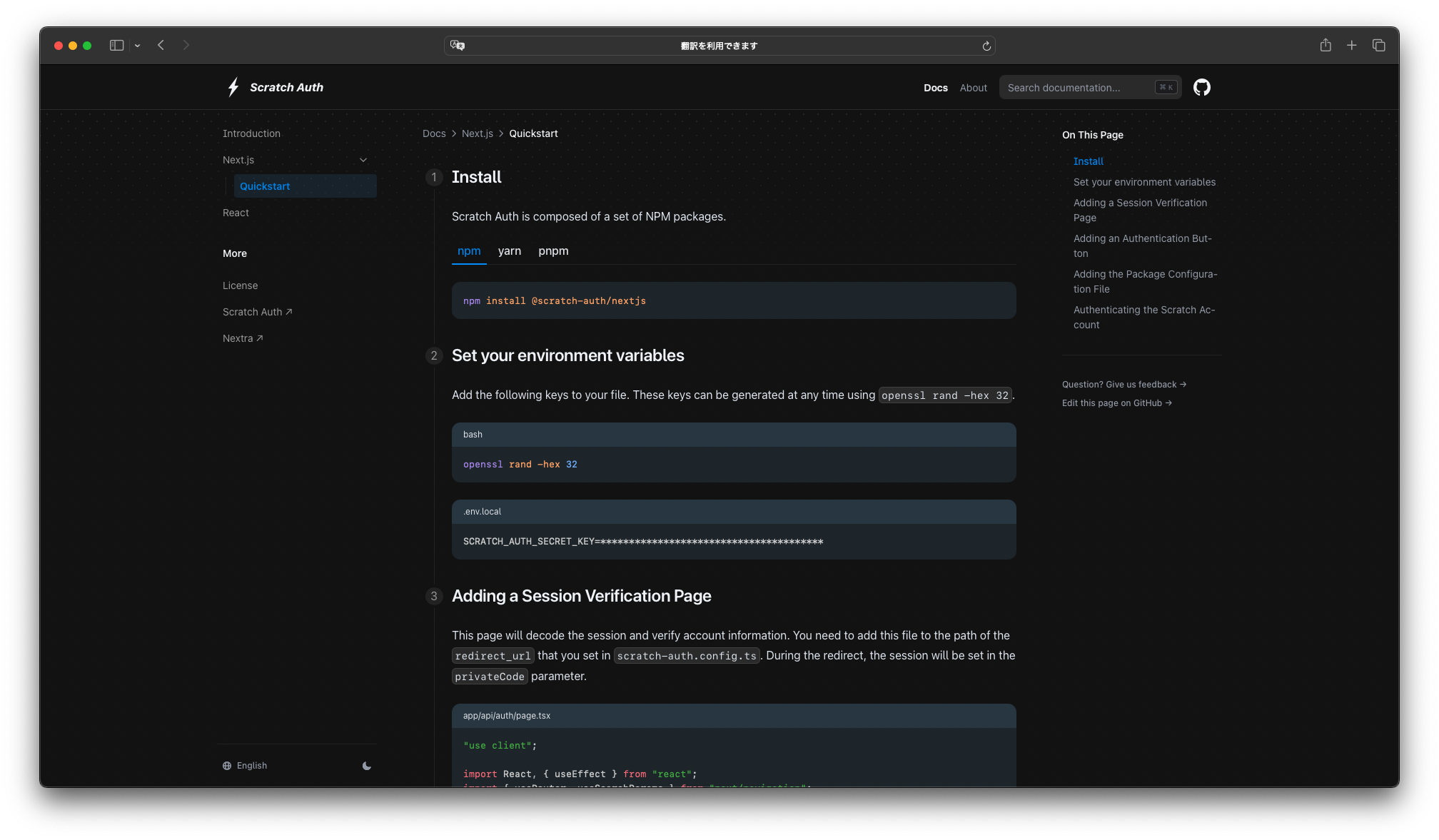Open Safari share button
Screen dimensions: 1439x840
[x=1326, y=45]
